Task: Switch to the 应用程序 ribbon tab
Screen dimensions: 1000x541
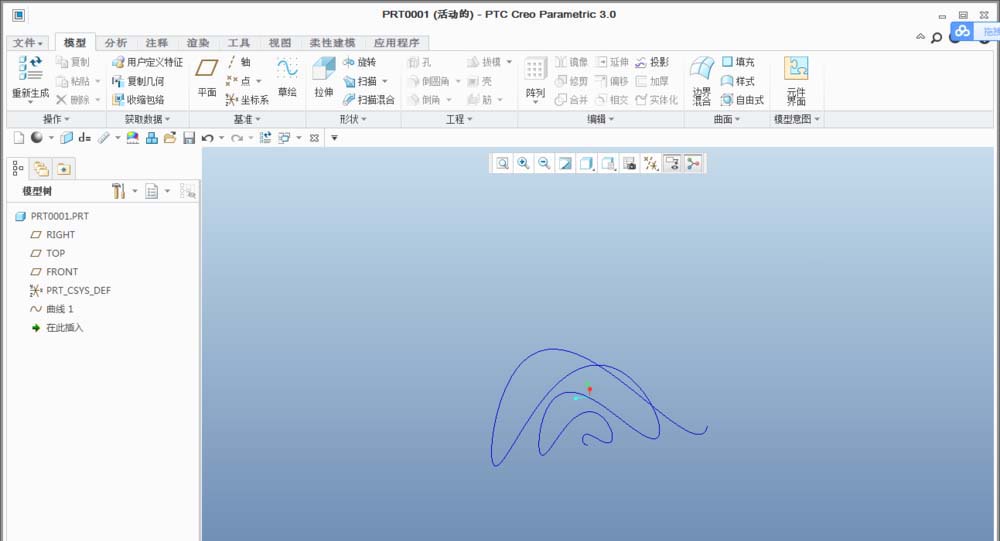Action: click(396, 43)
